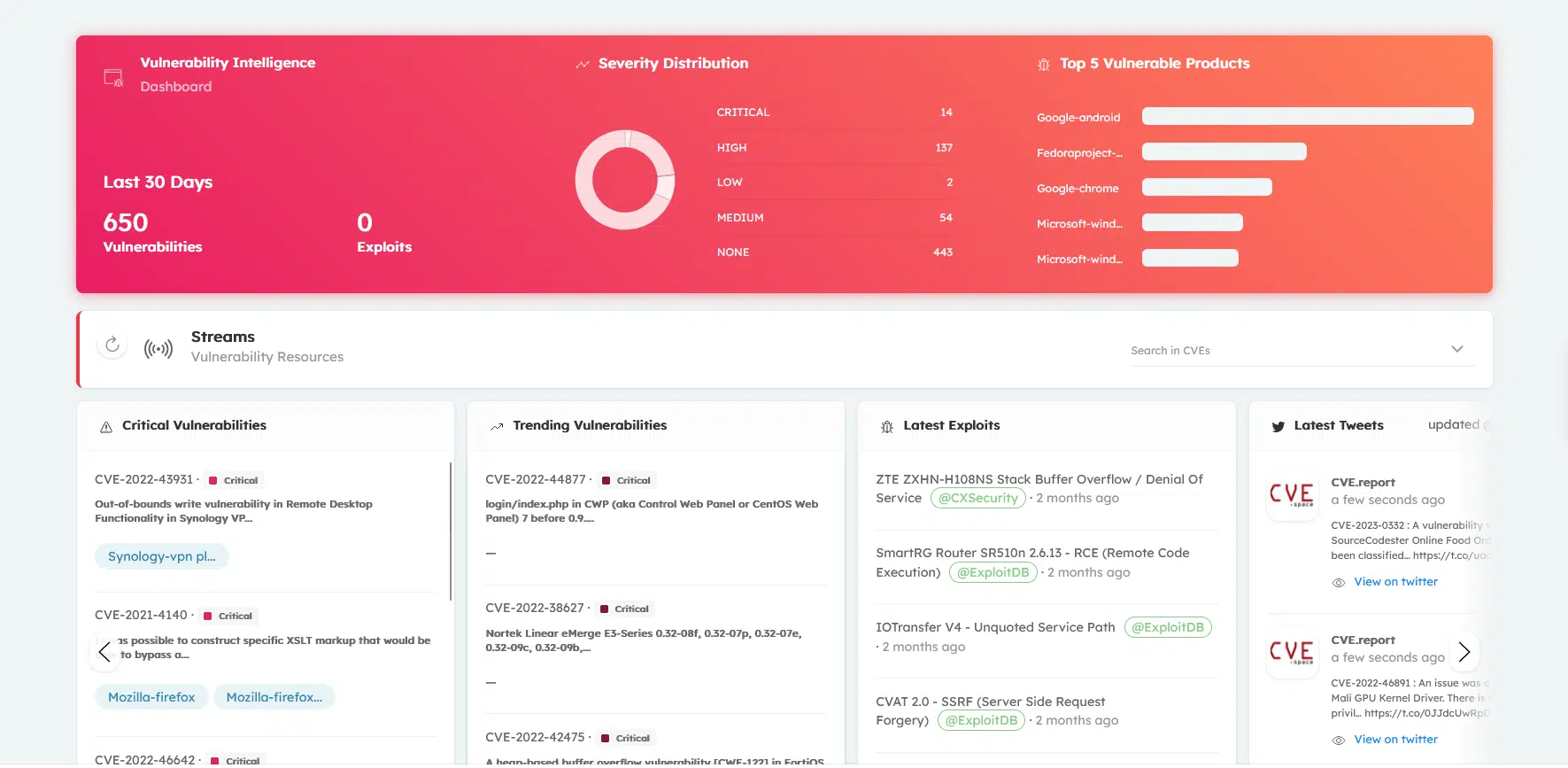
Task: Click the Mozilla-firefox product tag
Action: pyautogui.click(x=151, y=697)
